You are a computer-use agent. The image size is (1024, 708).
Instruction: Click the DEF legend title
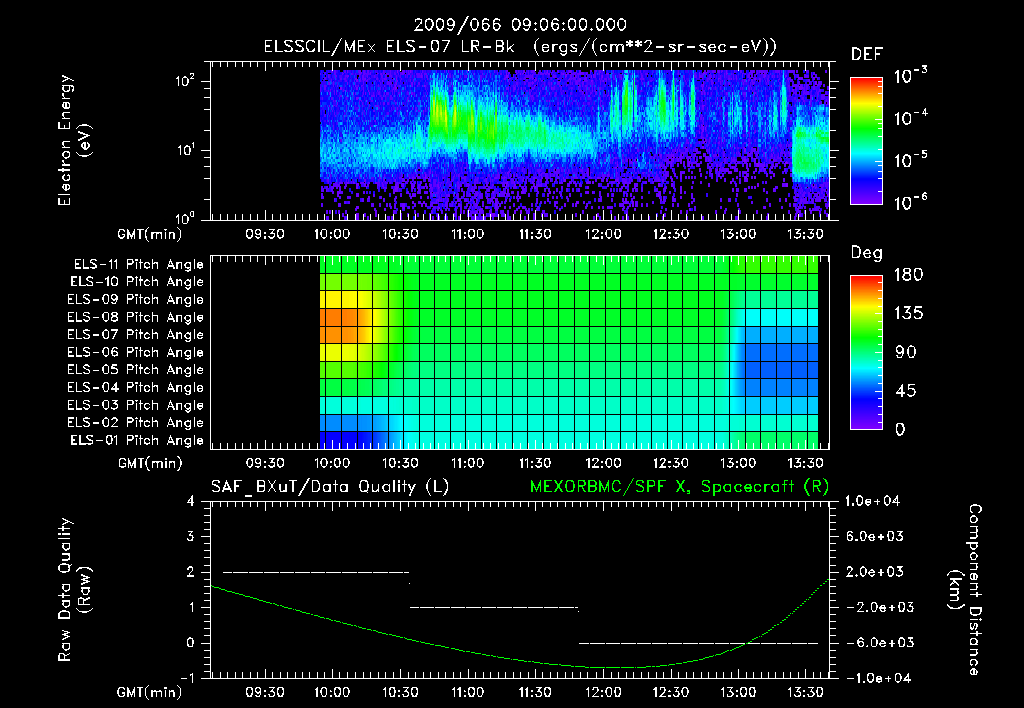coord(867,55)
